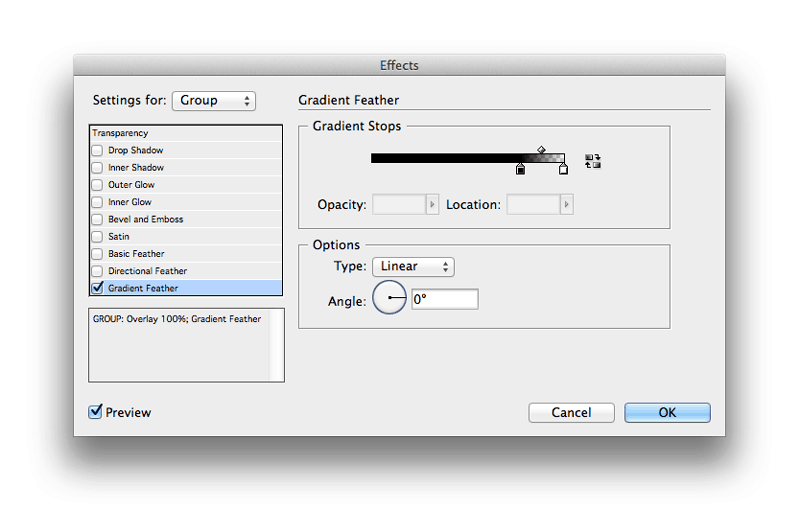This screenshot has width=800, height=510.
Task: Click the gradient midpoint diamond
Action: 541,150
